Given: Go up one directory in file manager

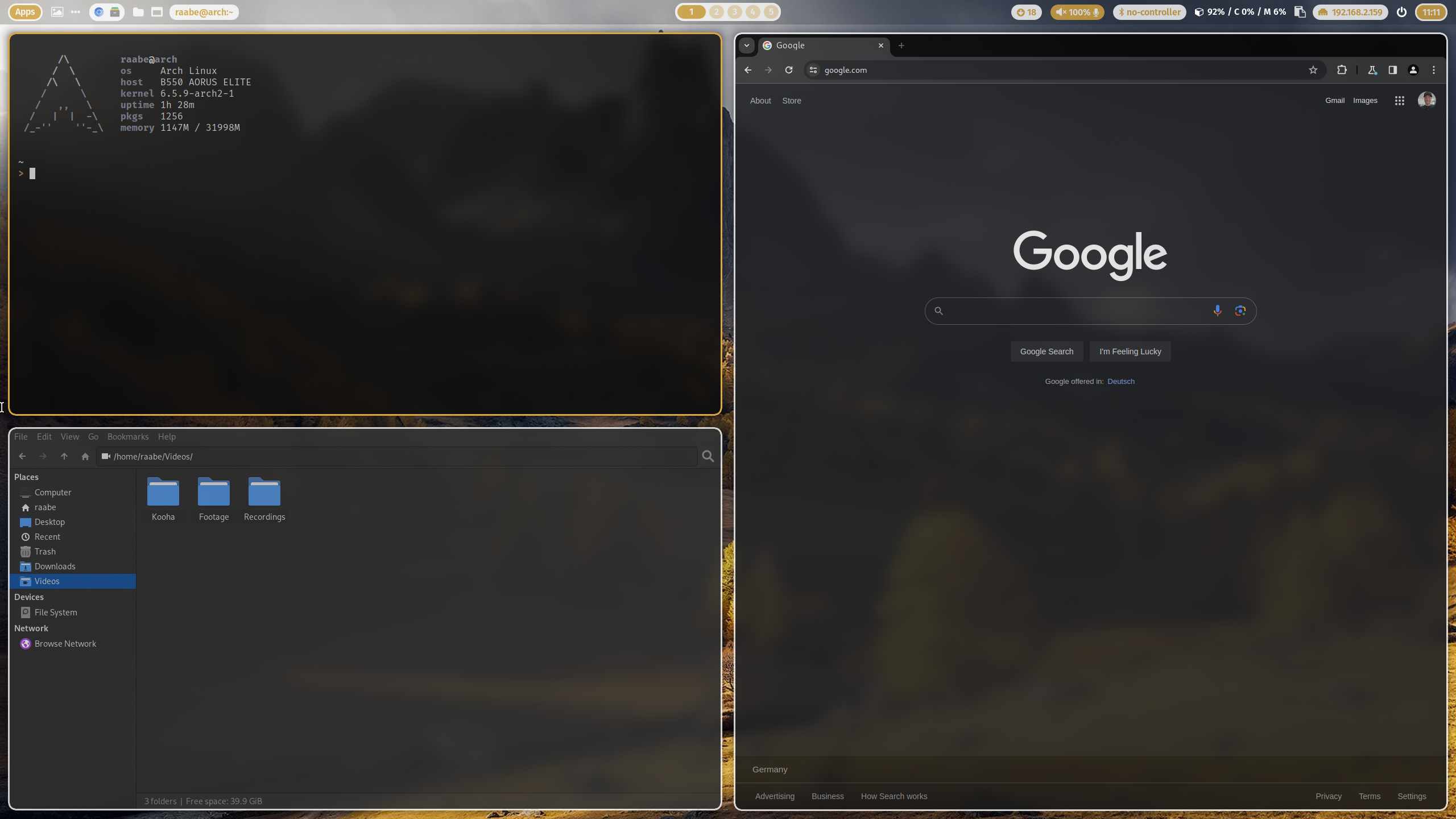Looking at the screenshot, I should tap(64, 456).
